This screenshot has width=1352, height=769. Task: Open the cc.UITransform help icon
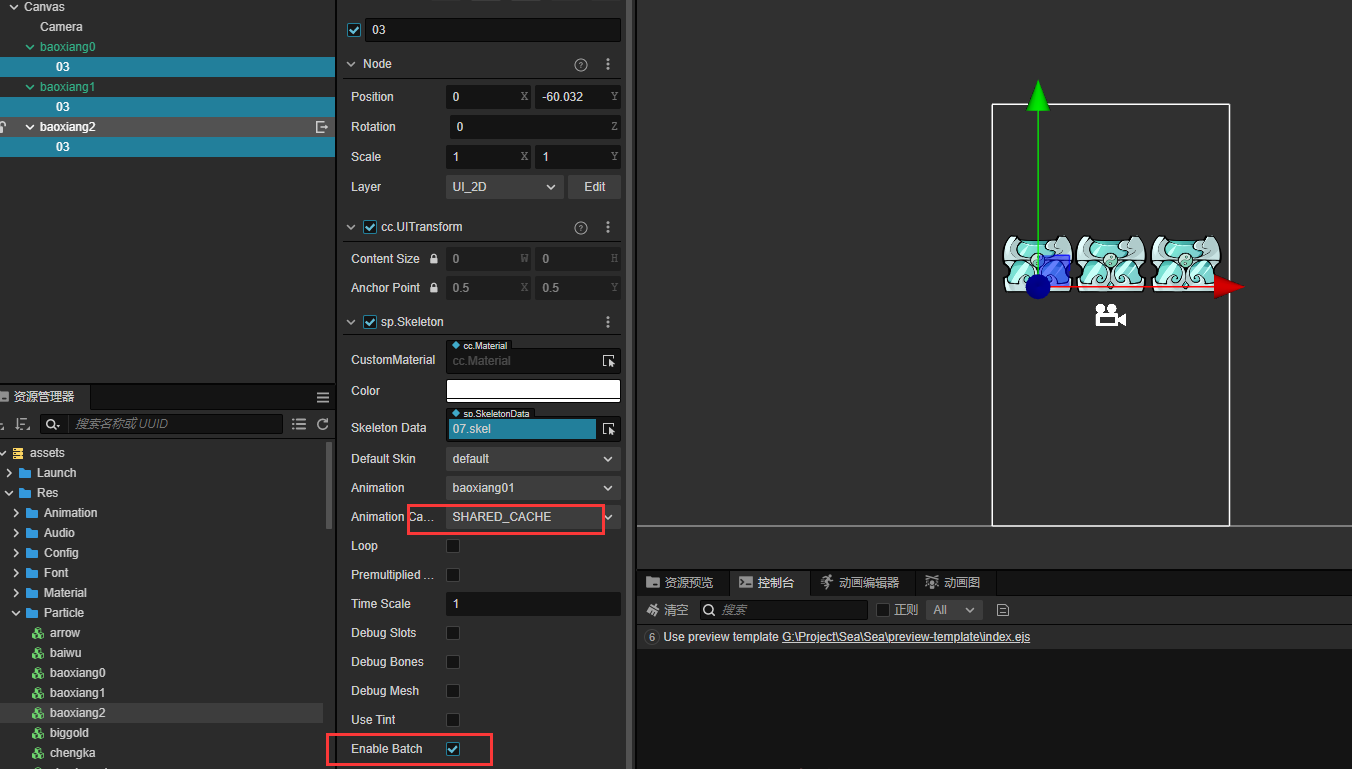click(581, 228)
